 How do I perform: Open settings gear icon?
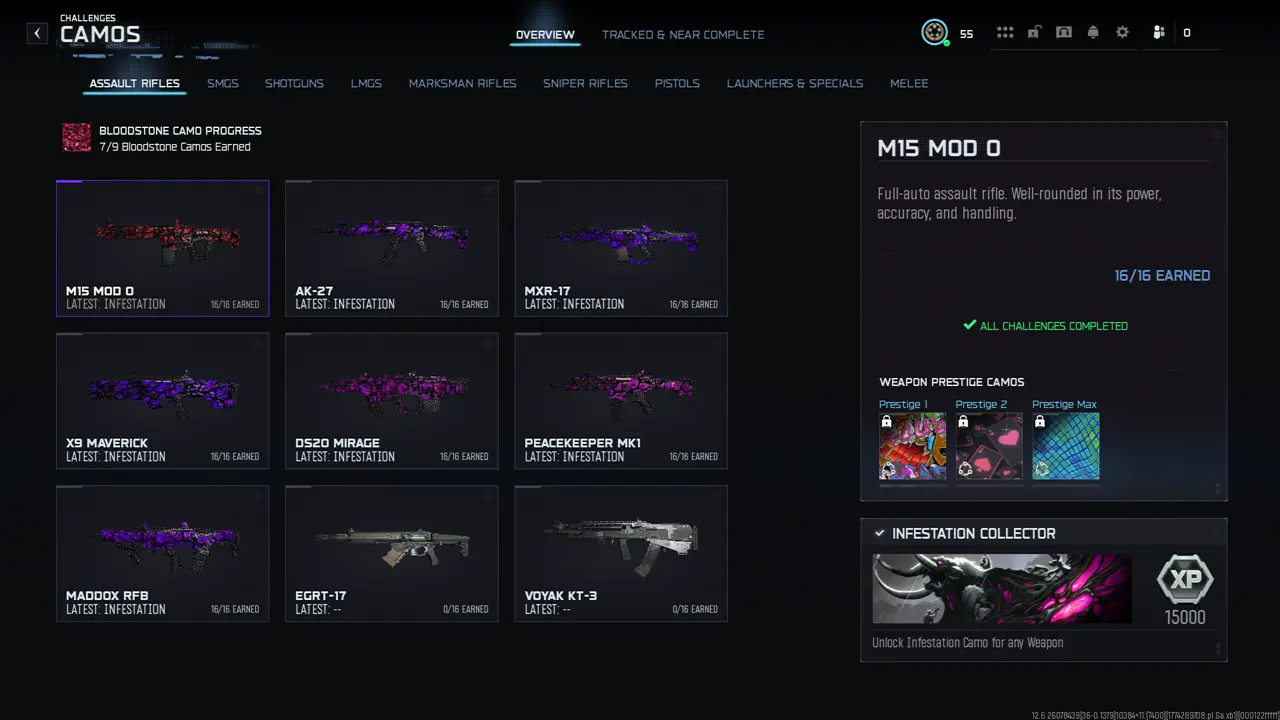(1122, 32)
